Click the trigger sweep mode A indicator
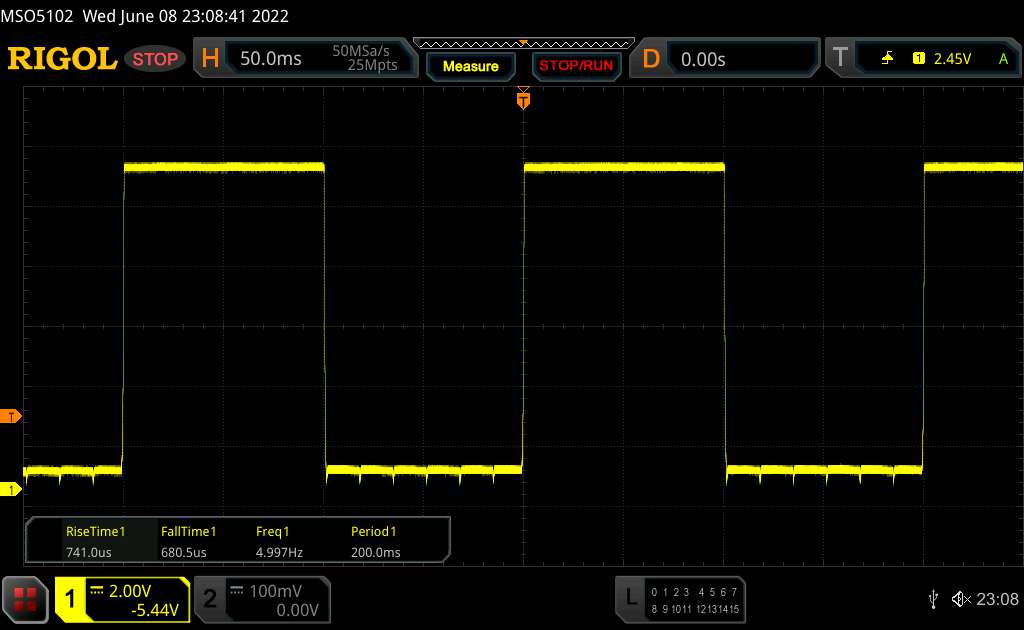Screen dimensions: 1024x630 tap(1004, 59)
